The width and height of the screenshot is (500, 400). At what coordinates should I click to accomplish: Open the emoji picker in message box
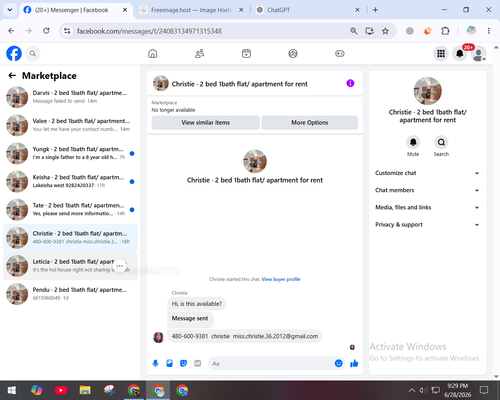338,363
